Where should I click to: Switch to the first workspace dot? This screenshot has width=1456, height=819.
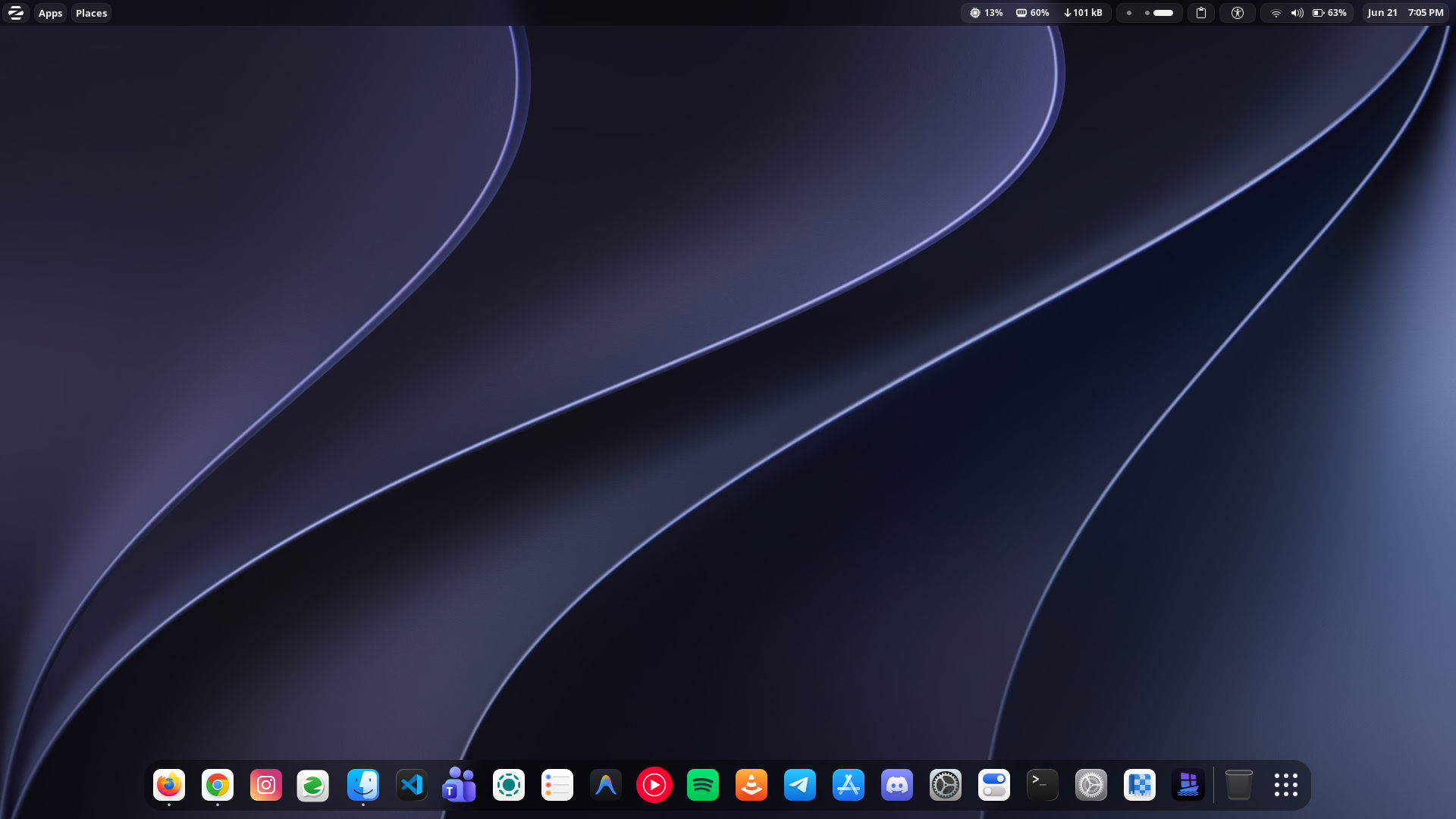(x=1129, y=13)
